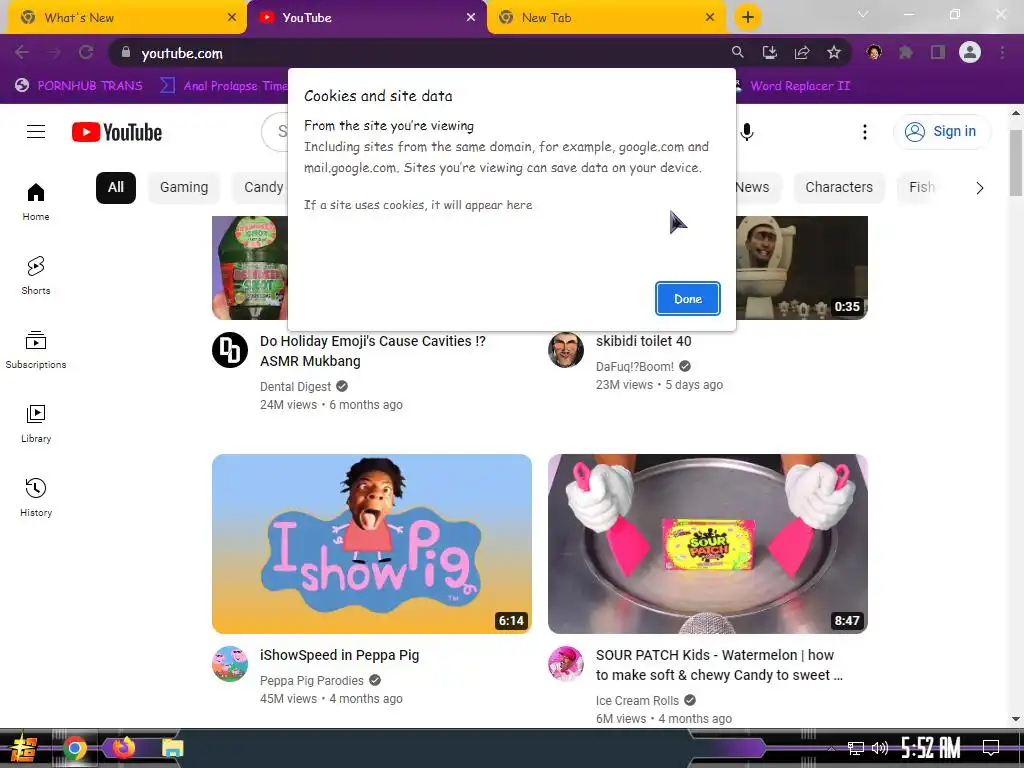Open Chrome three-dot menu
The width and height of the screenshot is (1024, 768).
tap(1002, 52)
